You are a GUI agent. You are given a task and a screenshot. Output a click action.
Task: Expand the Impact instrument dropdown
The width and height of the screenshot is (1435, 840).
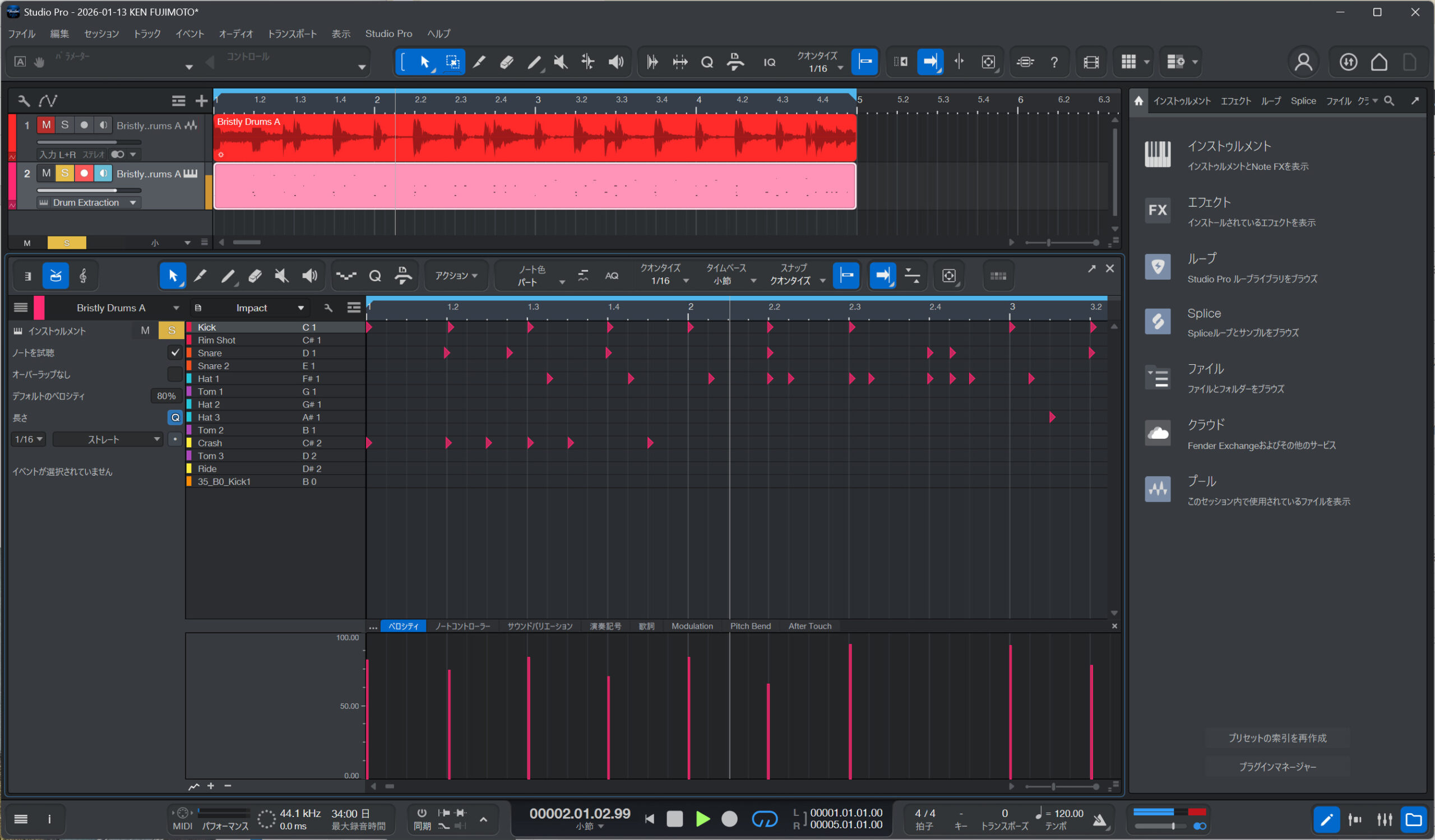300,308
